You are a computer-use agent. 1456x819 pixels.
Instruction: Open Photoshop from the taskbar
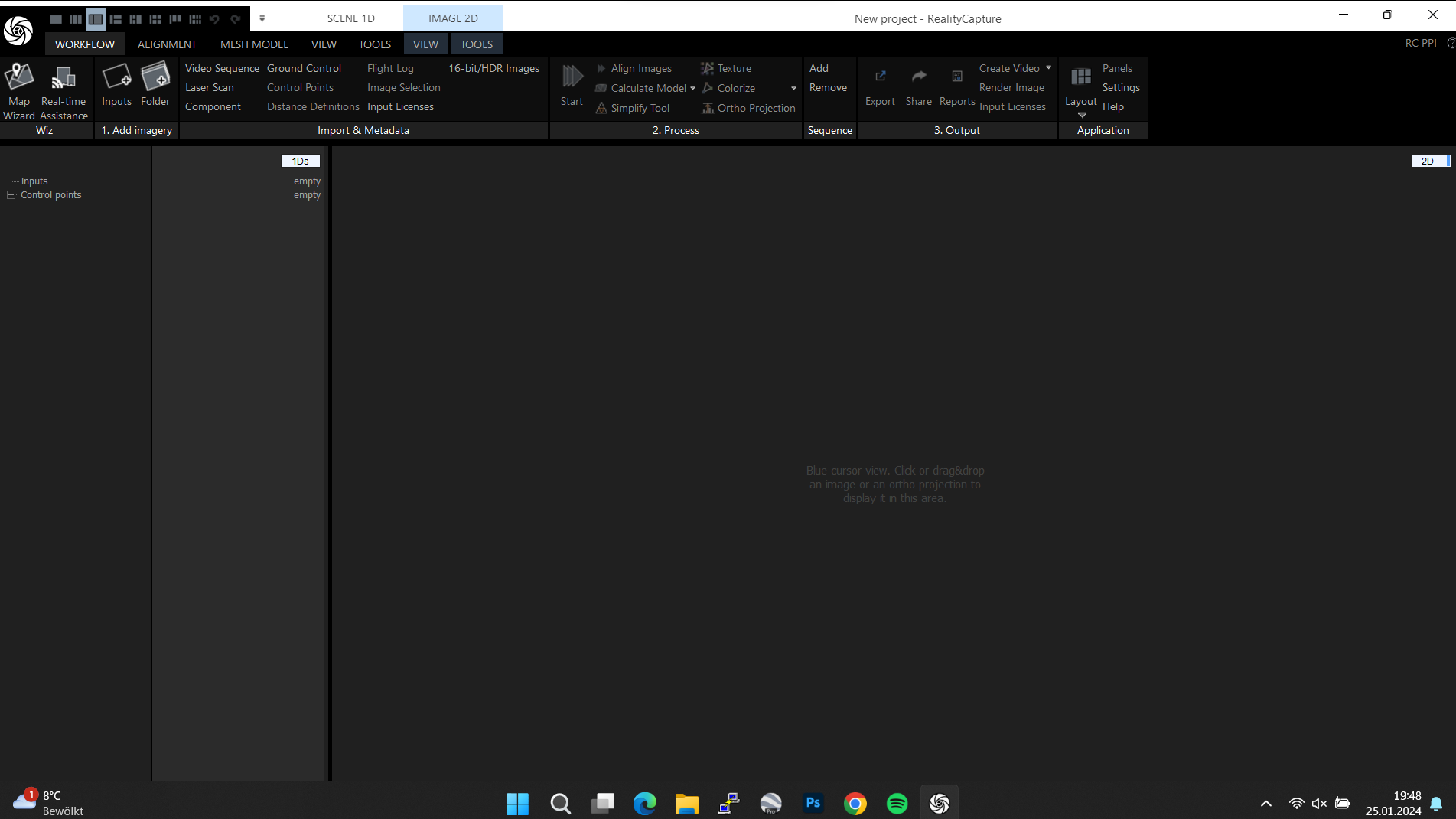[x=813, y=803]
